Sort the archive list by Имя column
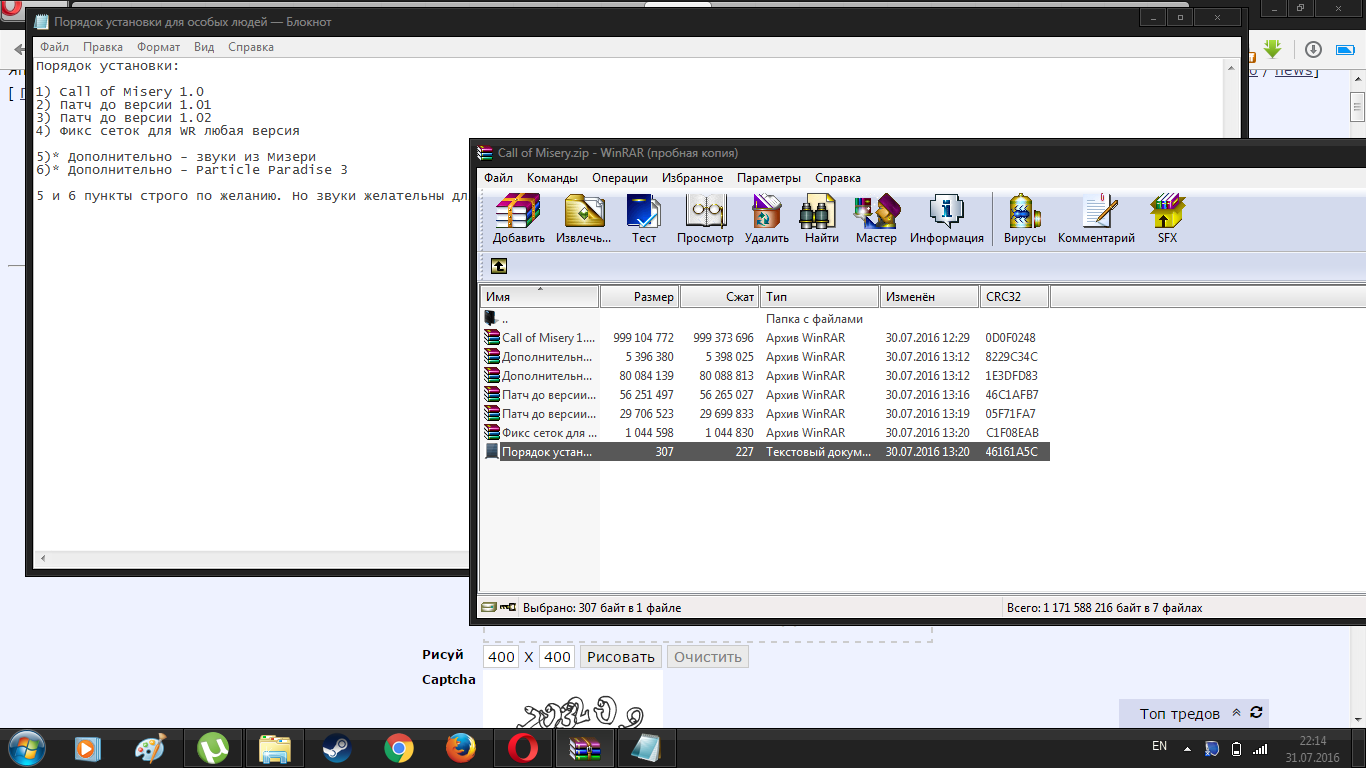The width and height of the screenshot is (1366, 768). click(540, 297)
